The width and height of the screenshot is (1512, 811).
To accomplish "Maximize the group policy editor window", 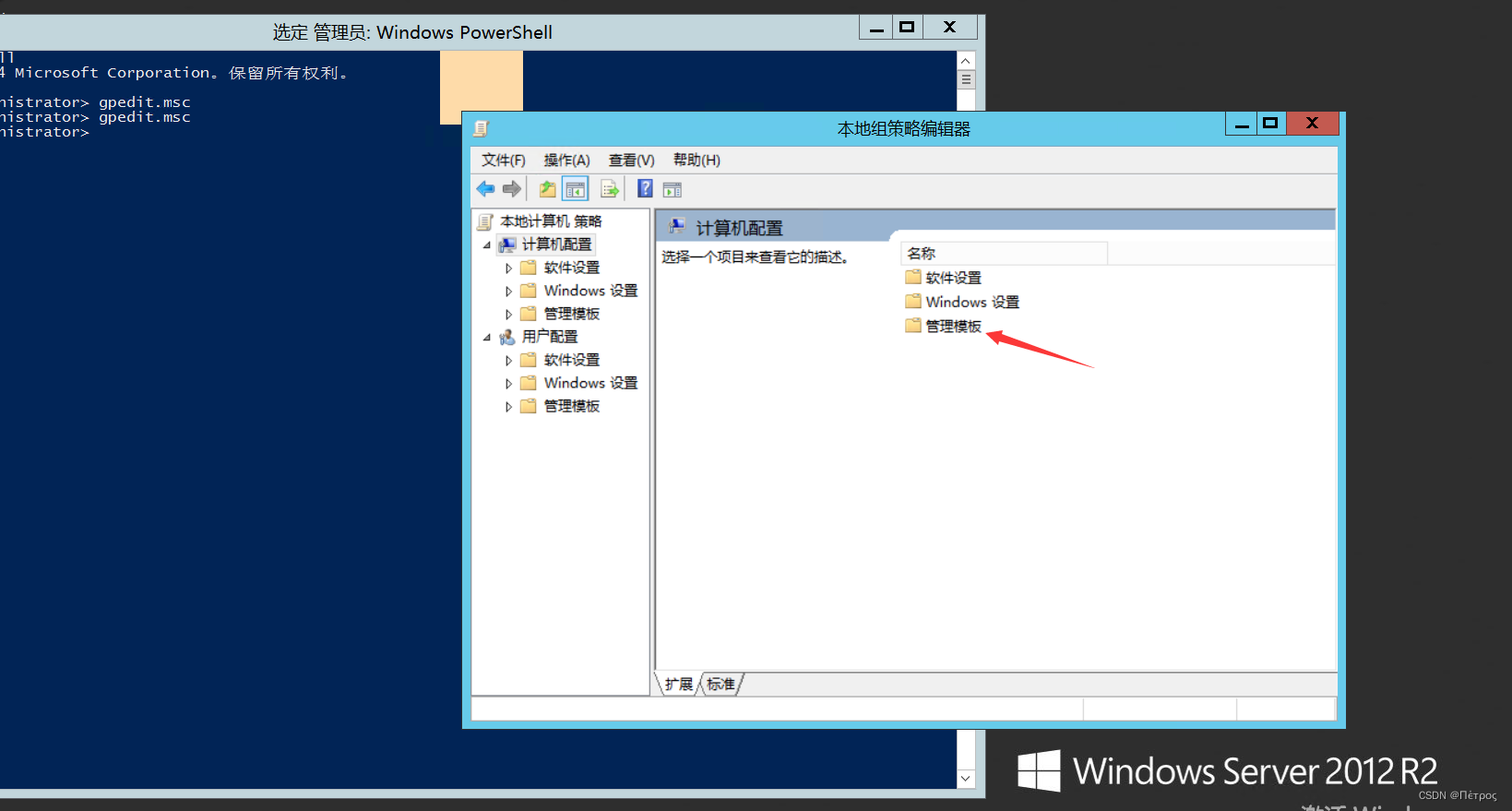I will point(1271,124).
